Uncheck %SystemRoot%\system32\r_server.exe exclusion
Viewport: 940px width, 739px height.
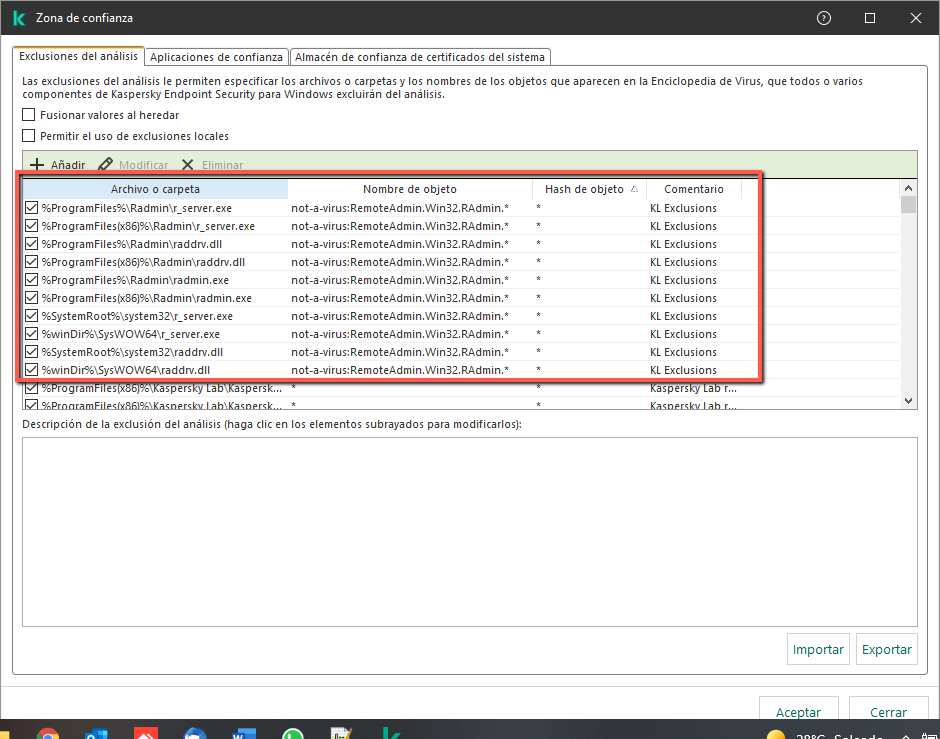click(x=32, y=316)
